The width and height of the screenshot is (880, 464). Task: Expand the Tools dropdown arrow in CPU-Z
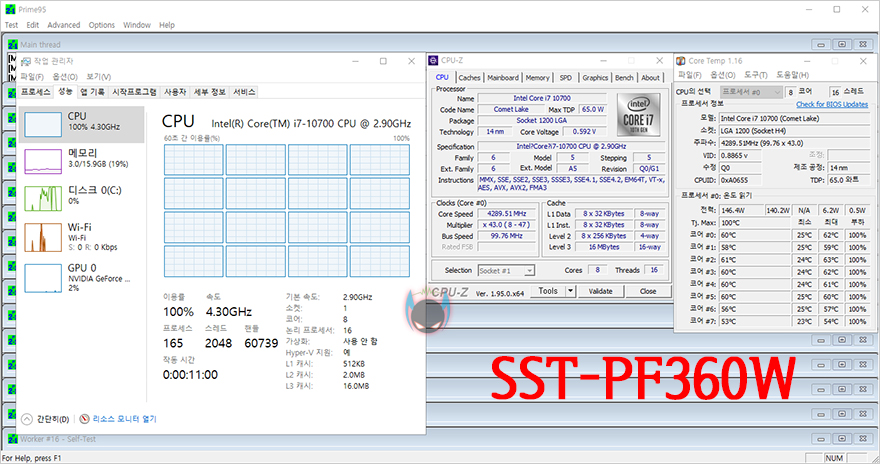pos(571,291)
